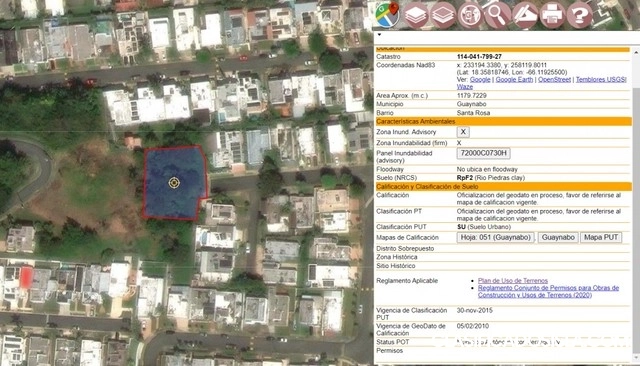Follow the Temblores USGS link
This screenshot has height=366, width=640.
[x=601, y=80]
